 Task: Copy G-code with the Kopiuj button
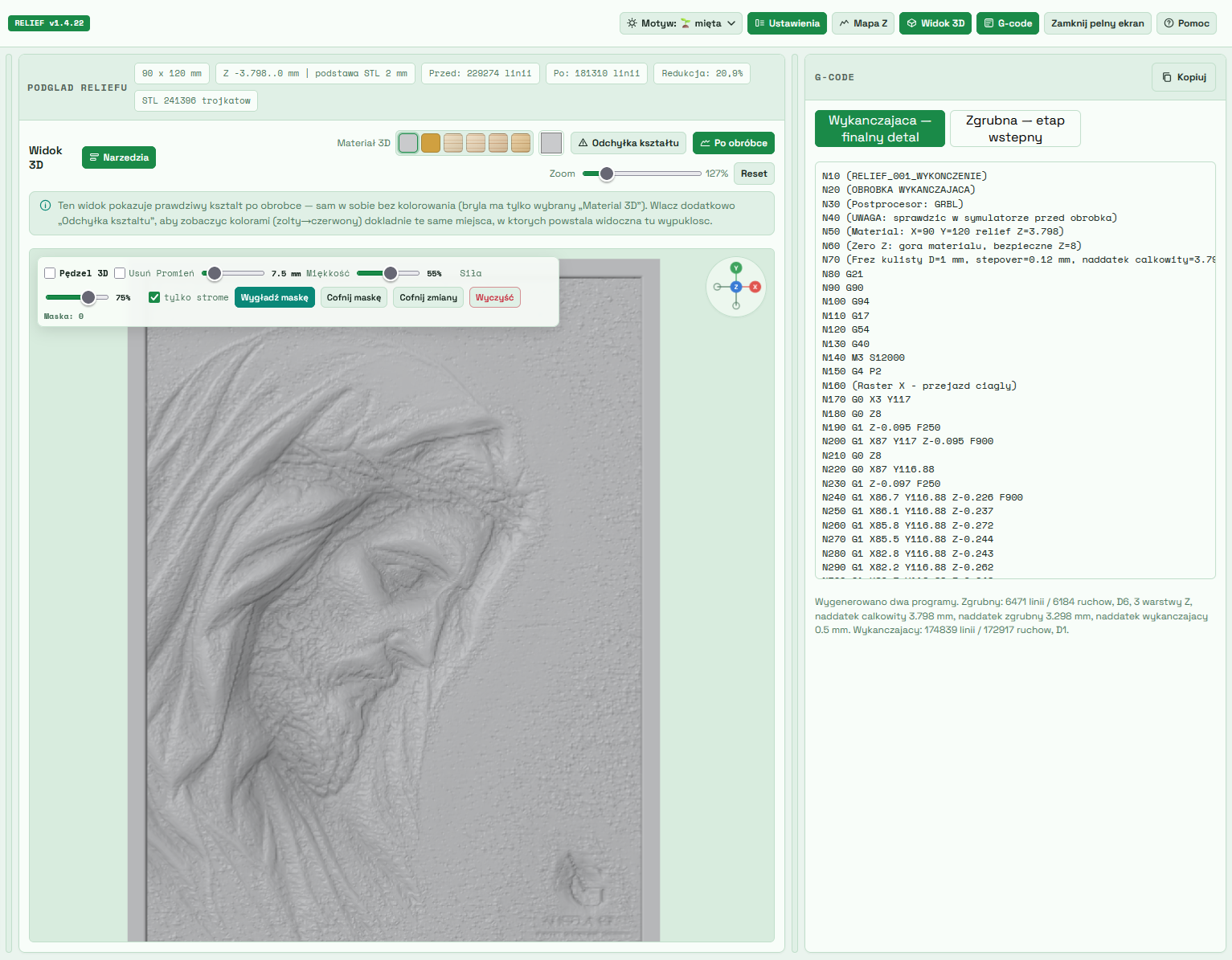(1184, 77)
